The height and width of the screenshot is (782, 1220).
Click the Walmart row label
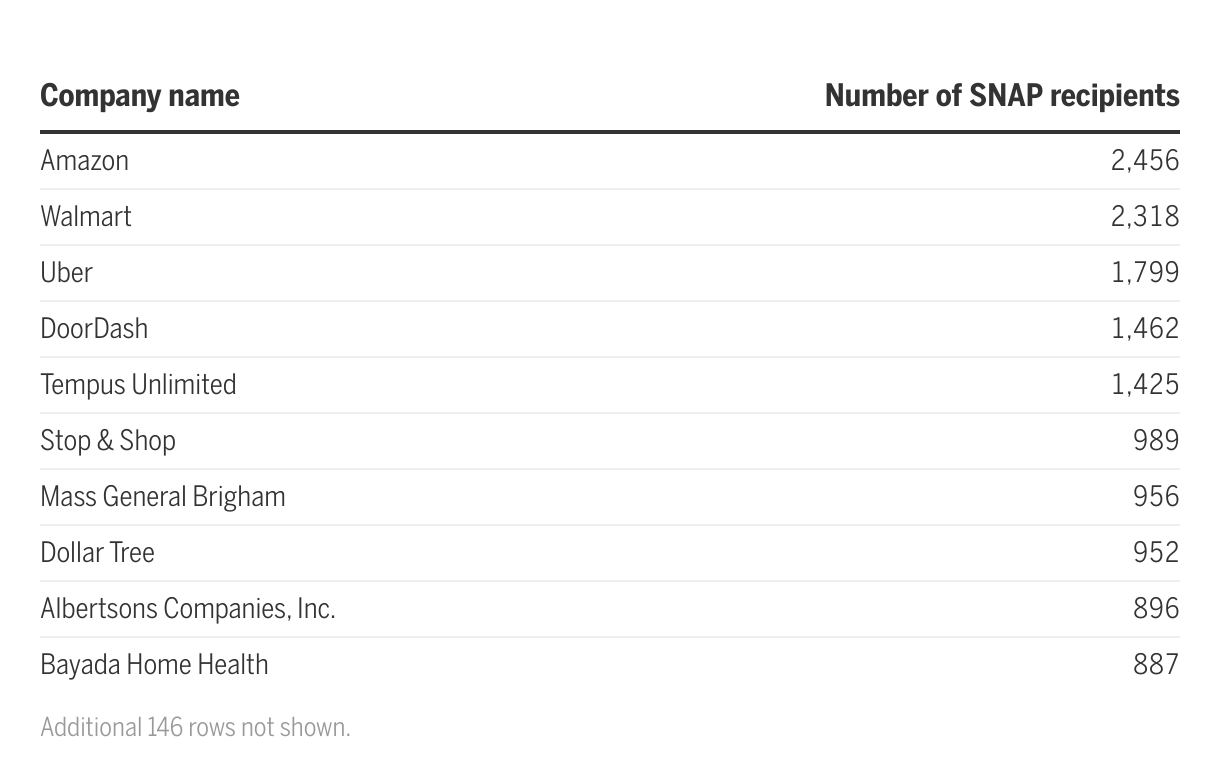coord(86,217)
